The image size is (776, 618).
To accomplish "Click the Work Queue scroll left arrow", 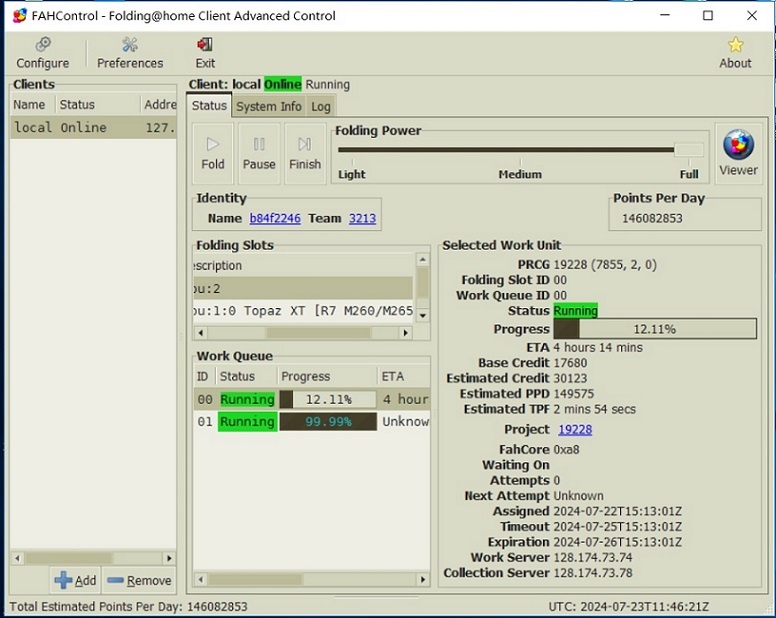I will 200,579.
